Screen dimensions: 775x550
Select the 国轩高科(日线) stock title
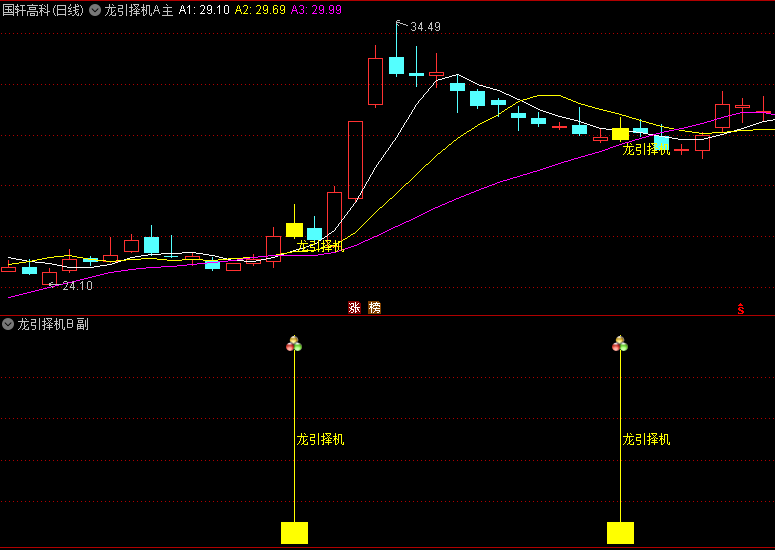point(43,10)
